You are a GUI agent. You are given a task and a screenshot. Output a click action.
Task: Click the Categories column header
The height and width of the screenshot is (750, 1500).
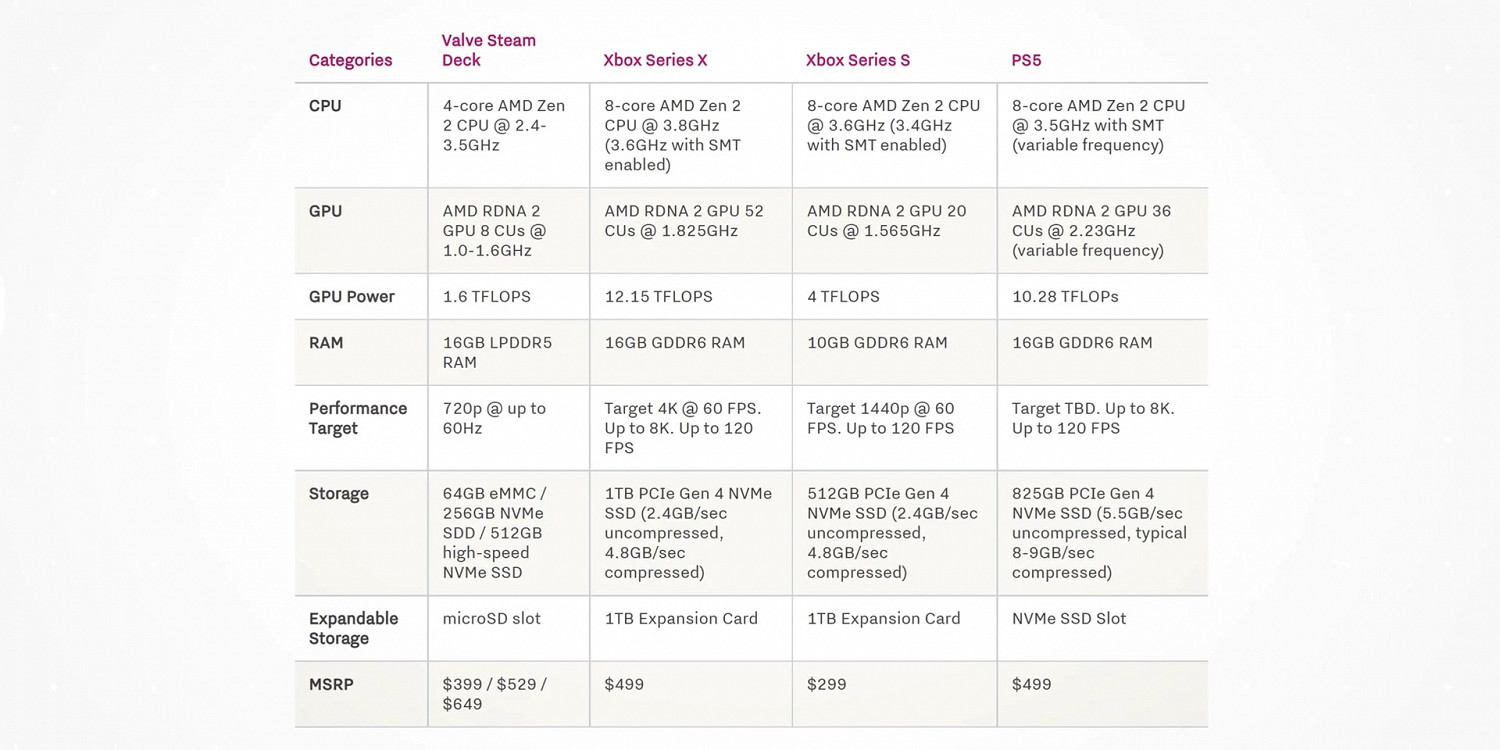350,60
